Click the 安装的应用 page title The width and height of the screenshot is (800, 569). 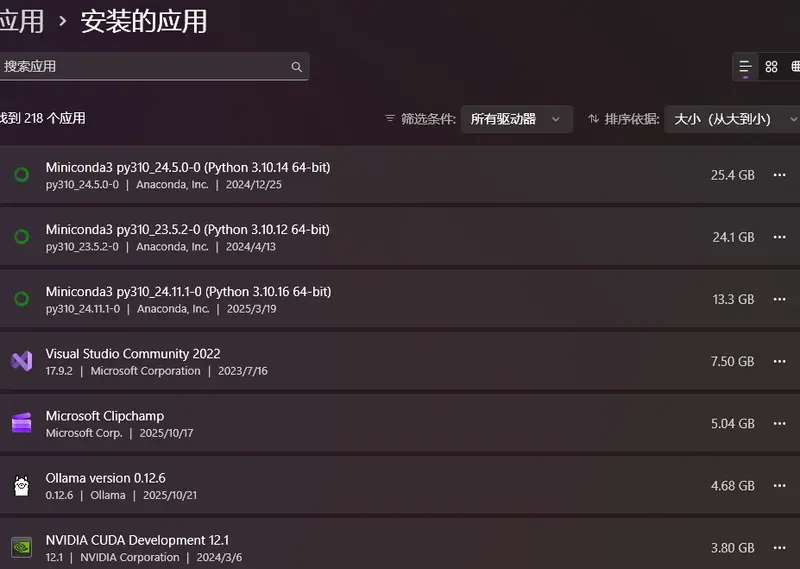click(143, 21)
